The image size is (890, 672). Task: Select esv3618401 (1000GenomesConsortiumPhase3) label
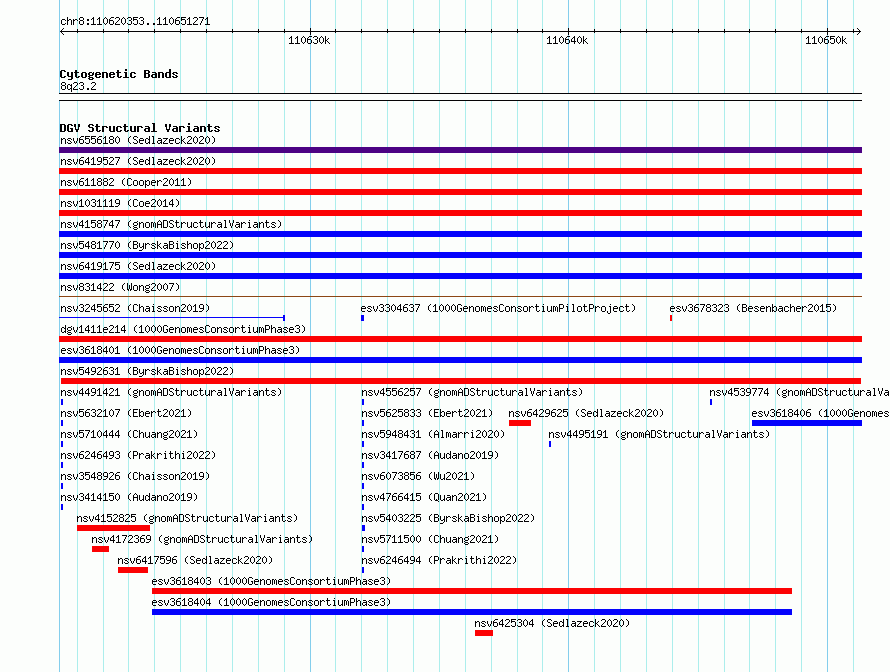180,350
